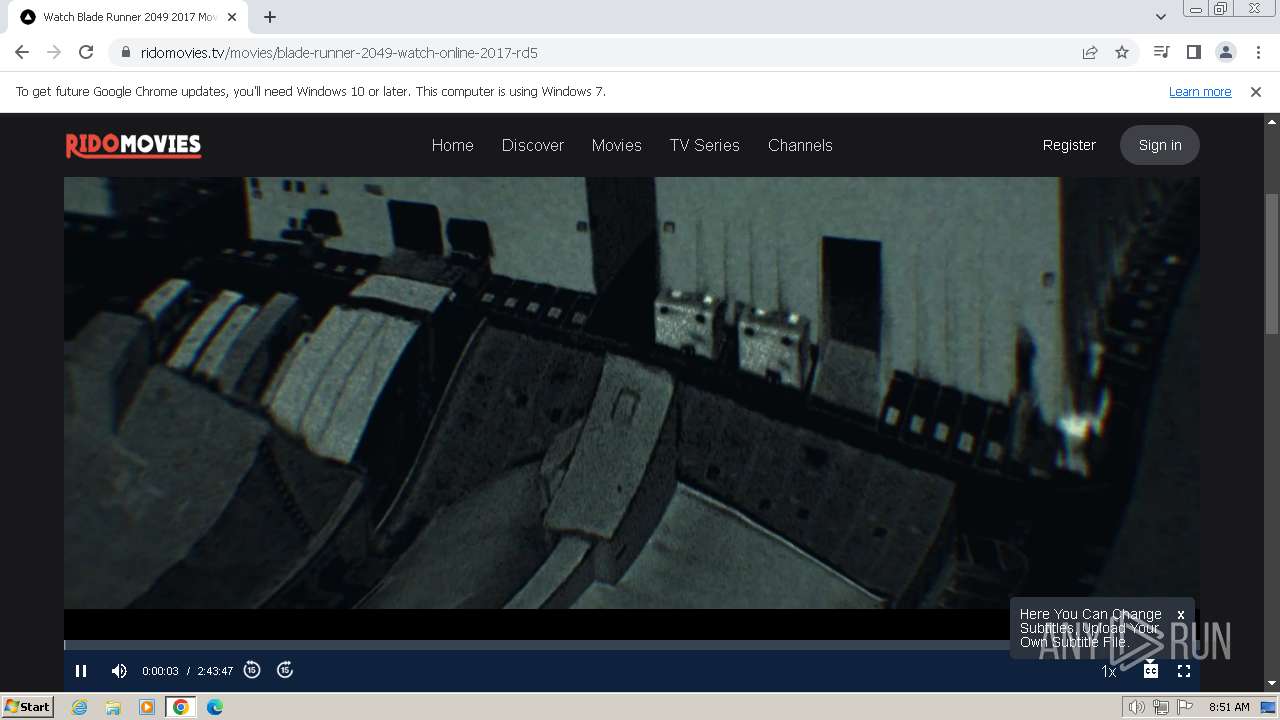Open a new browser tab
This screenshot has width=1280, height=720.
[x=270, y=17]
